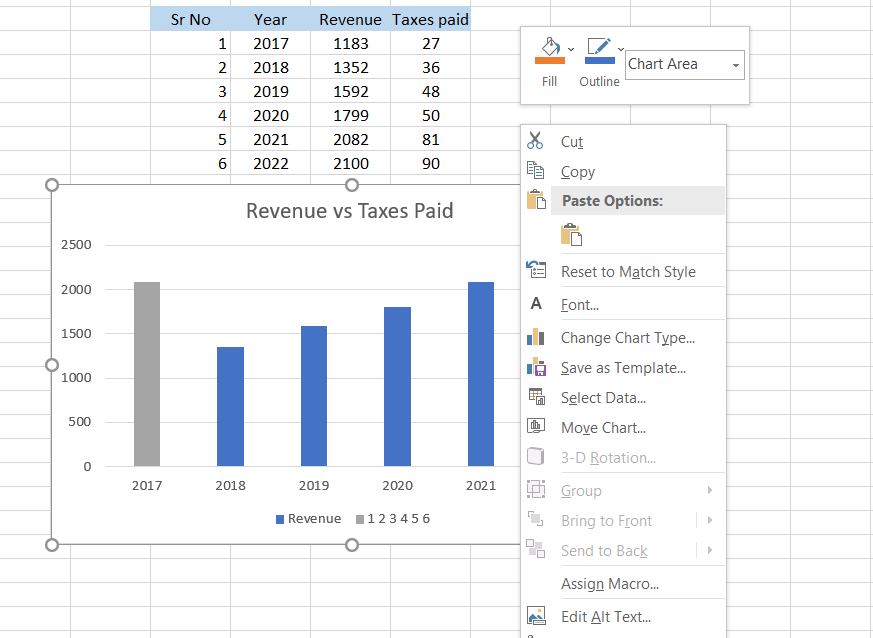Click the Edit Alt Text icon
Image resolution: width=873 pixels, height=638 pixels.
536,616
